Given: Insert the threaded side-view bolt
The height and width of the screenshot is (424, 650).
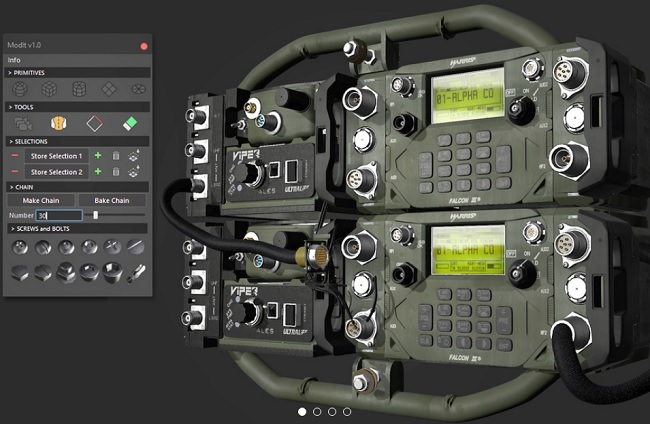Looking at the screenshot, I should (136, 274).
